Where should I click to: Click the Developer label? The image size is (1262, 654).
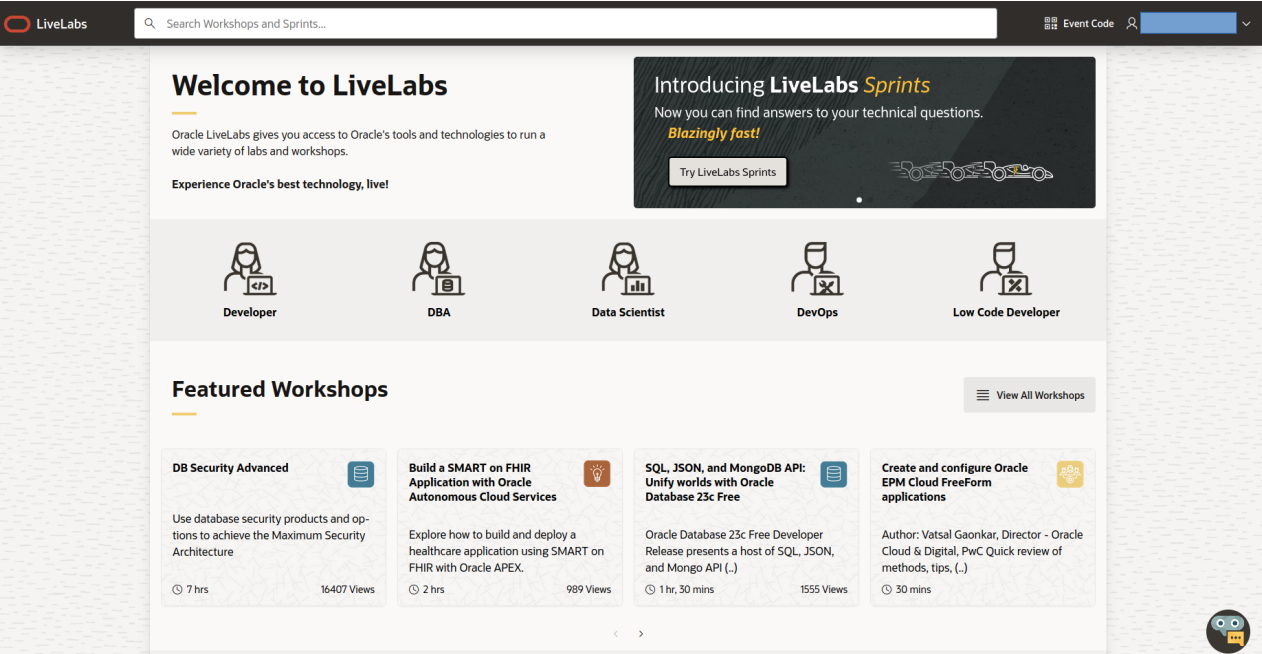(250, 312)
